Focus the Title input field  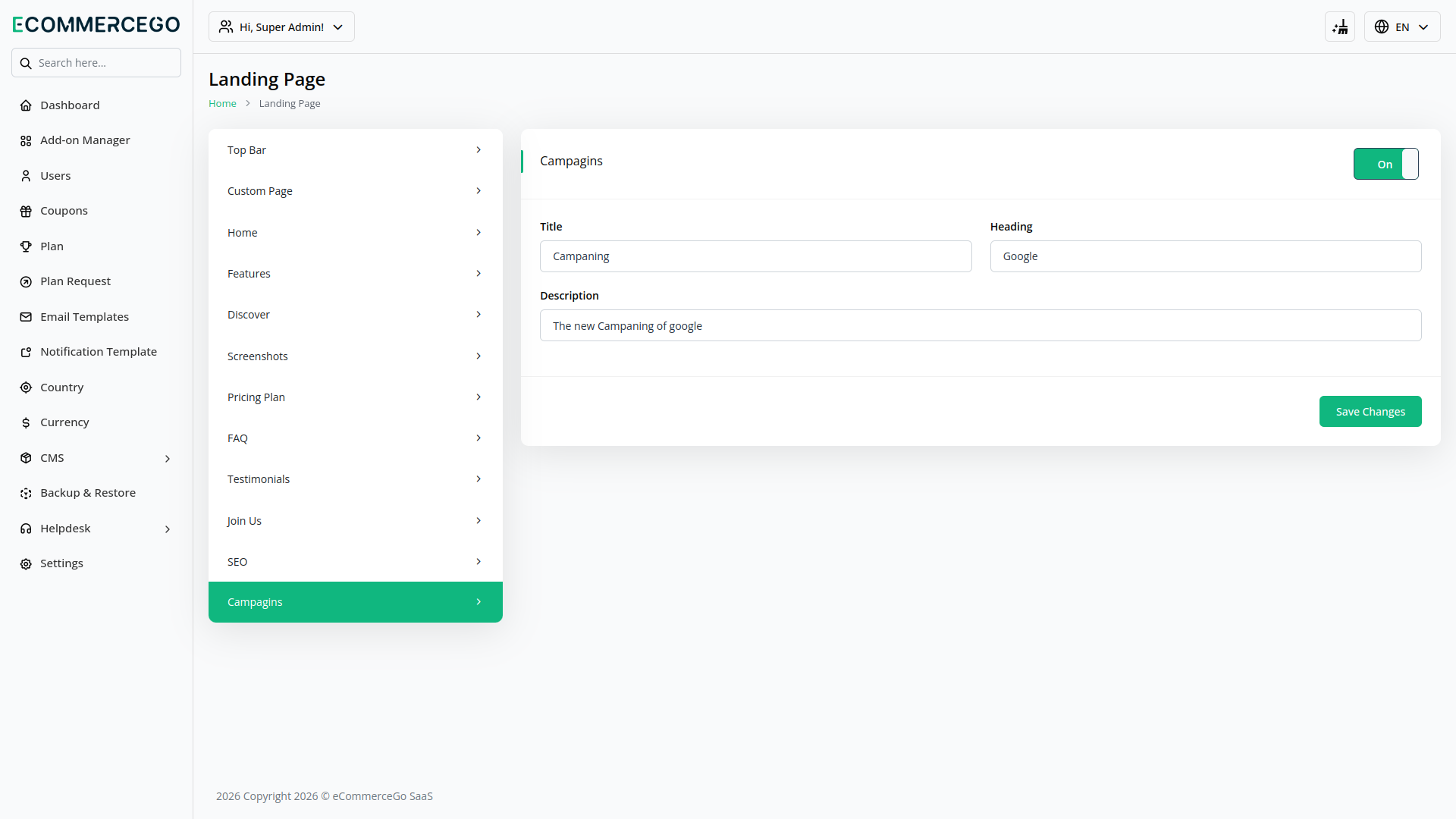[755, 256]
